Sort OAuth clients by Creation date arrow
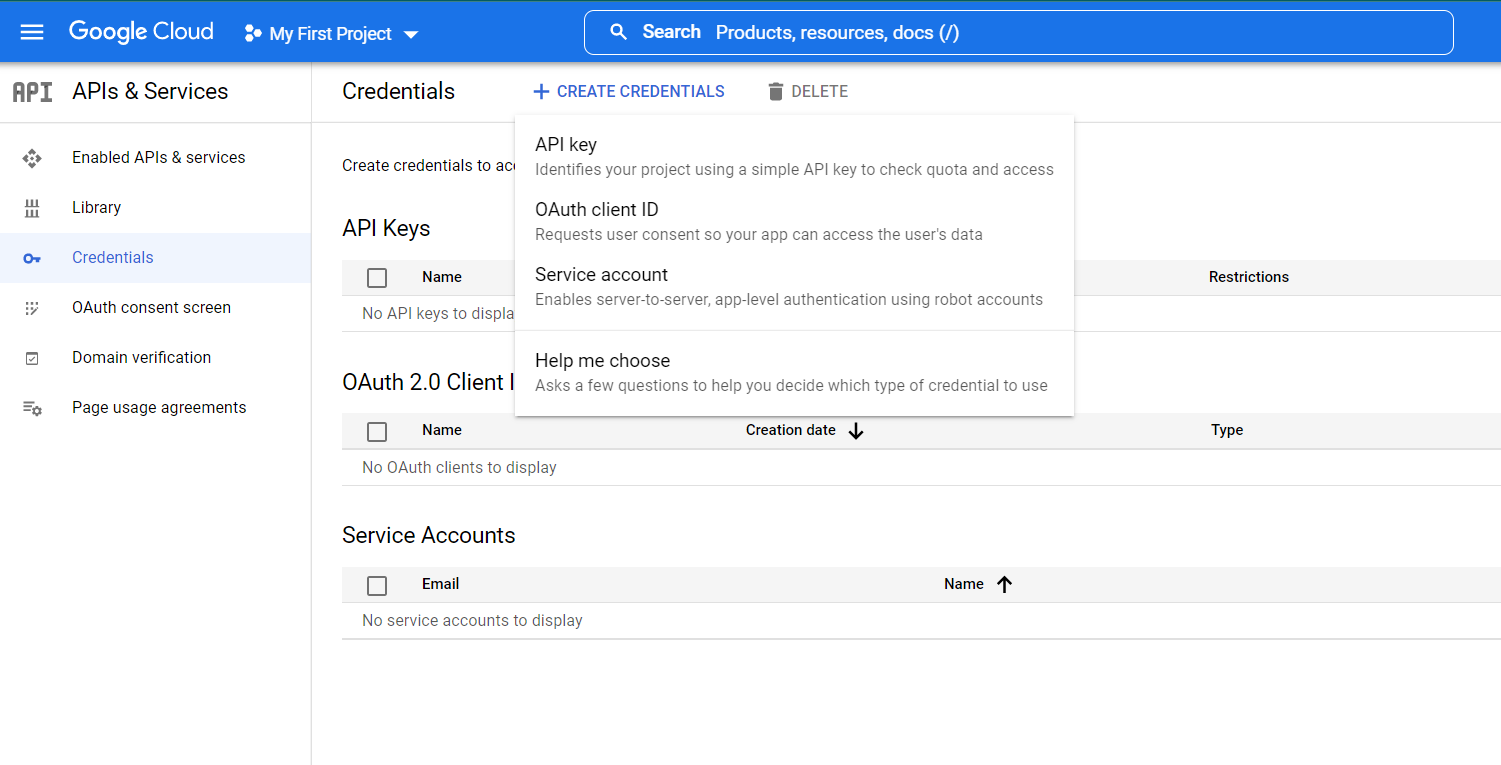1501x765 pixels. coord(856,431)
